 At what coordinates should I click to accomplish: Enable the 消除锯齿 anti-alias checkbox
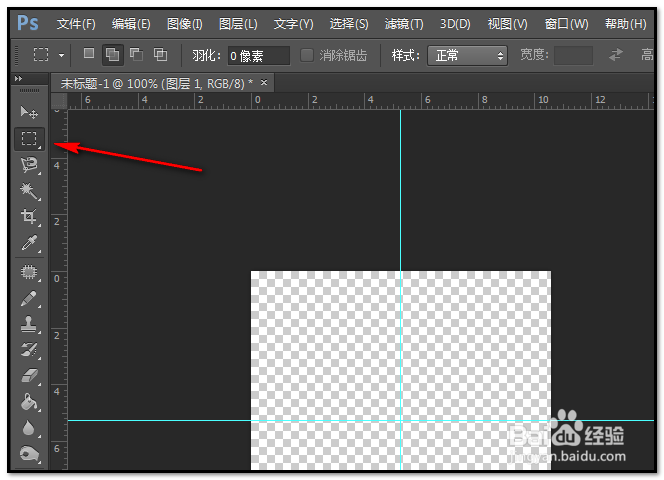point(307,55)
